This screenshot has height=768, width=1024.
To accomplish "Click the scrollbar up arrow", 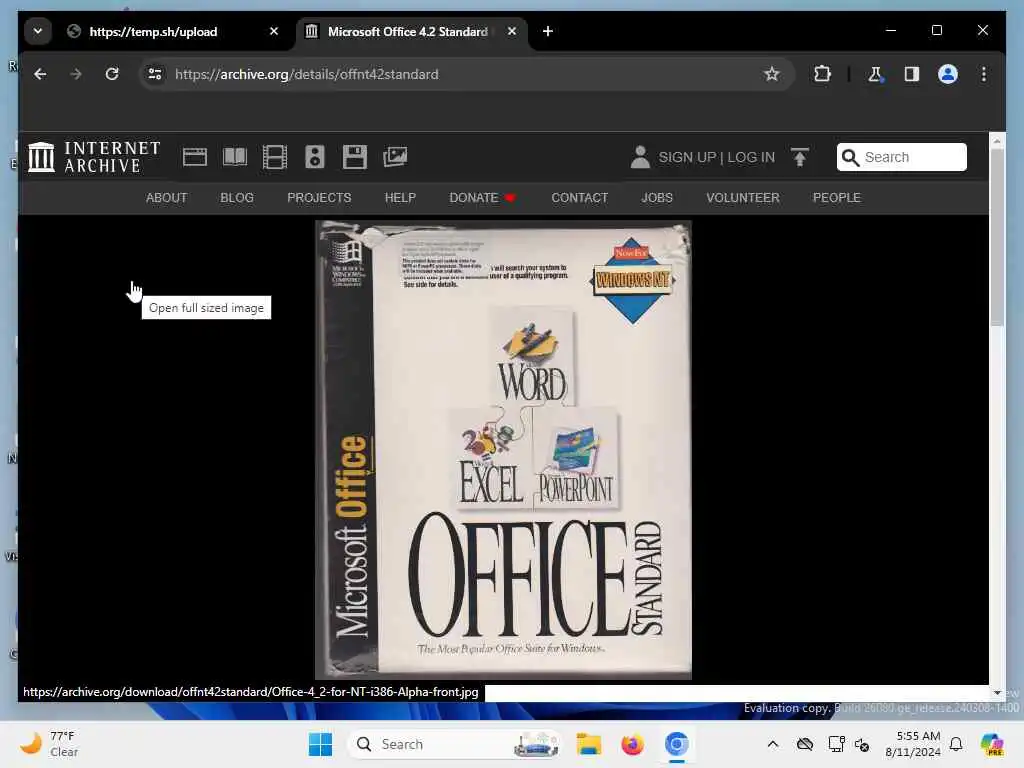I will pos(997,140).
